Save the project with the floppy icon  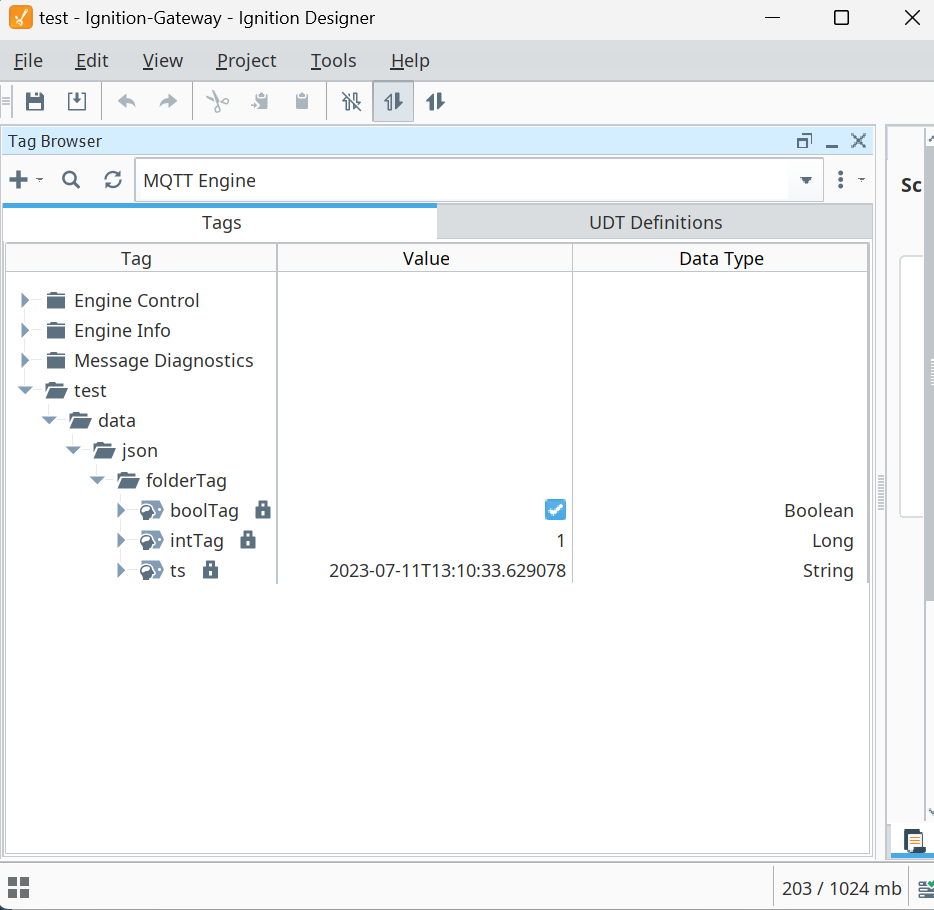35,101
